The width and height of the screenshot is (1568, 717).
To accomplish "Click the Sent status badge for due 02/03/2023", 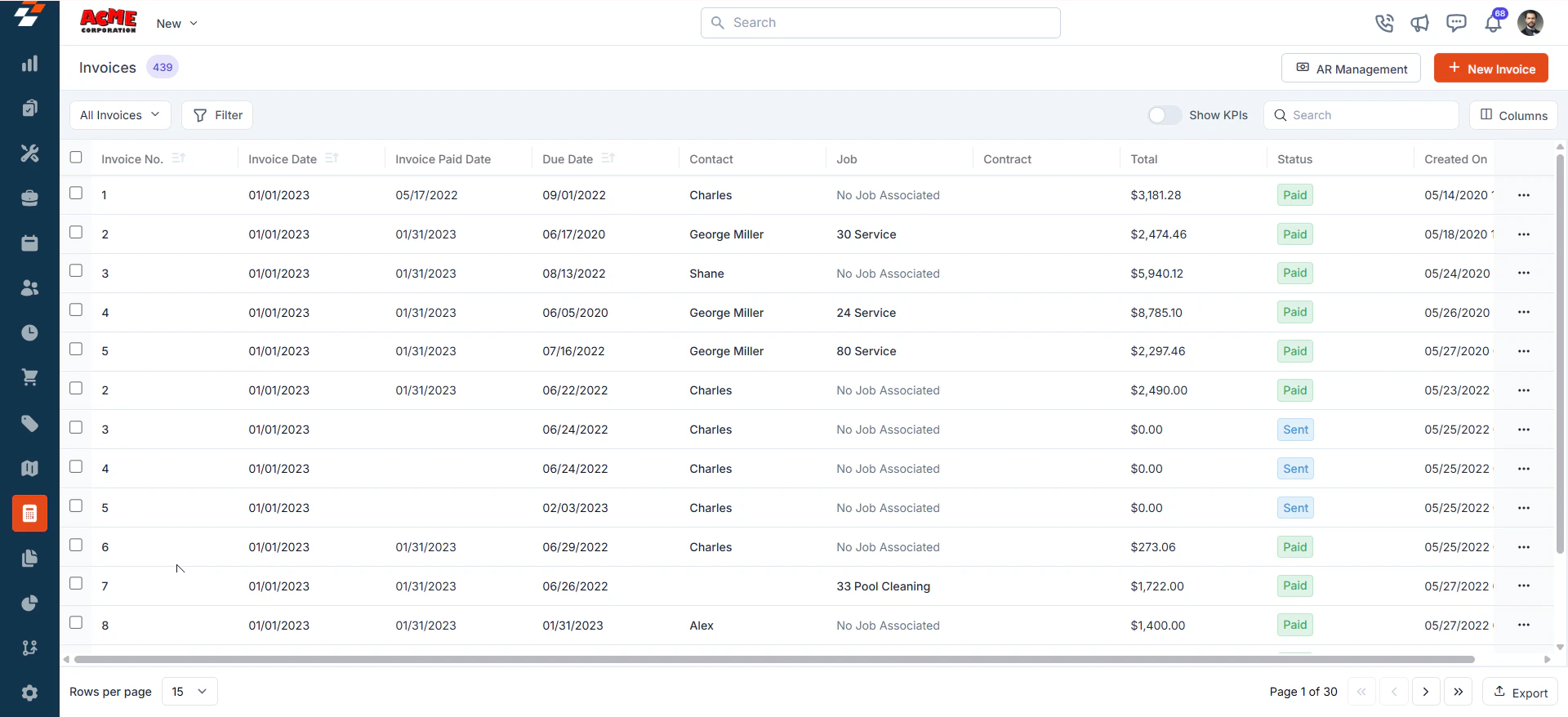I will (1295, 508).
